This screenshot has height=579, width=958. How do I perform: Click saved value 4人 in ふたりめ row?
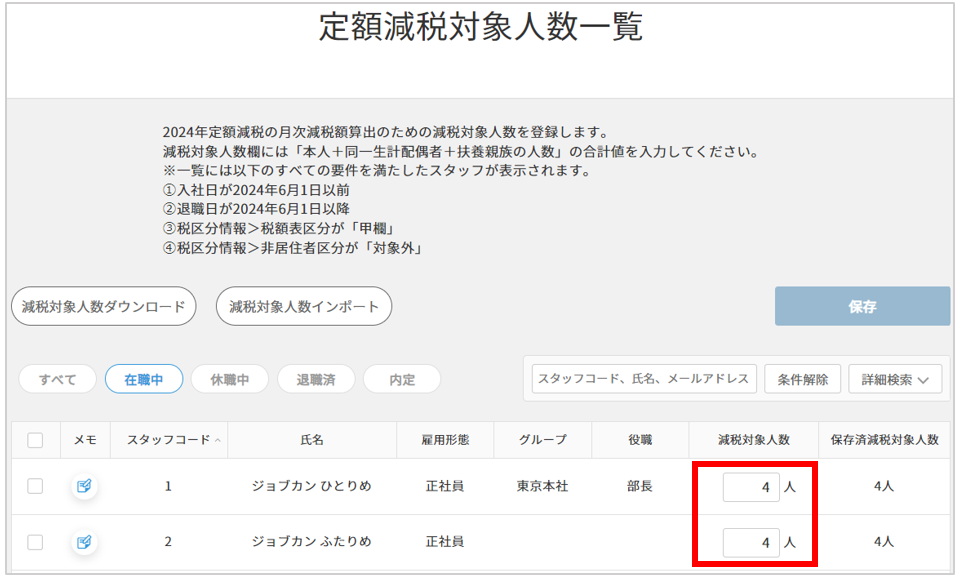click(x=883, y=542)
